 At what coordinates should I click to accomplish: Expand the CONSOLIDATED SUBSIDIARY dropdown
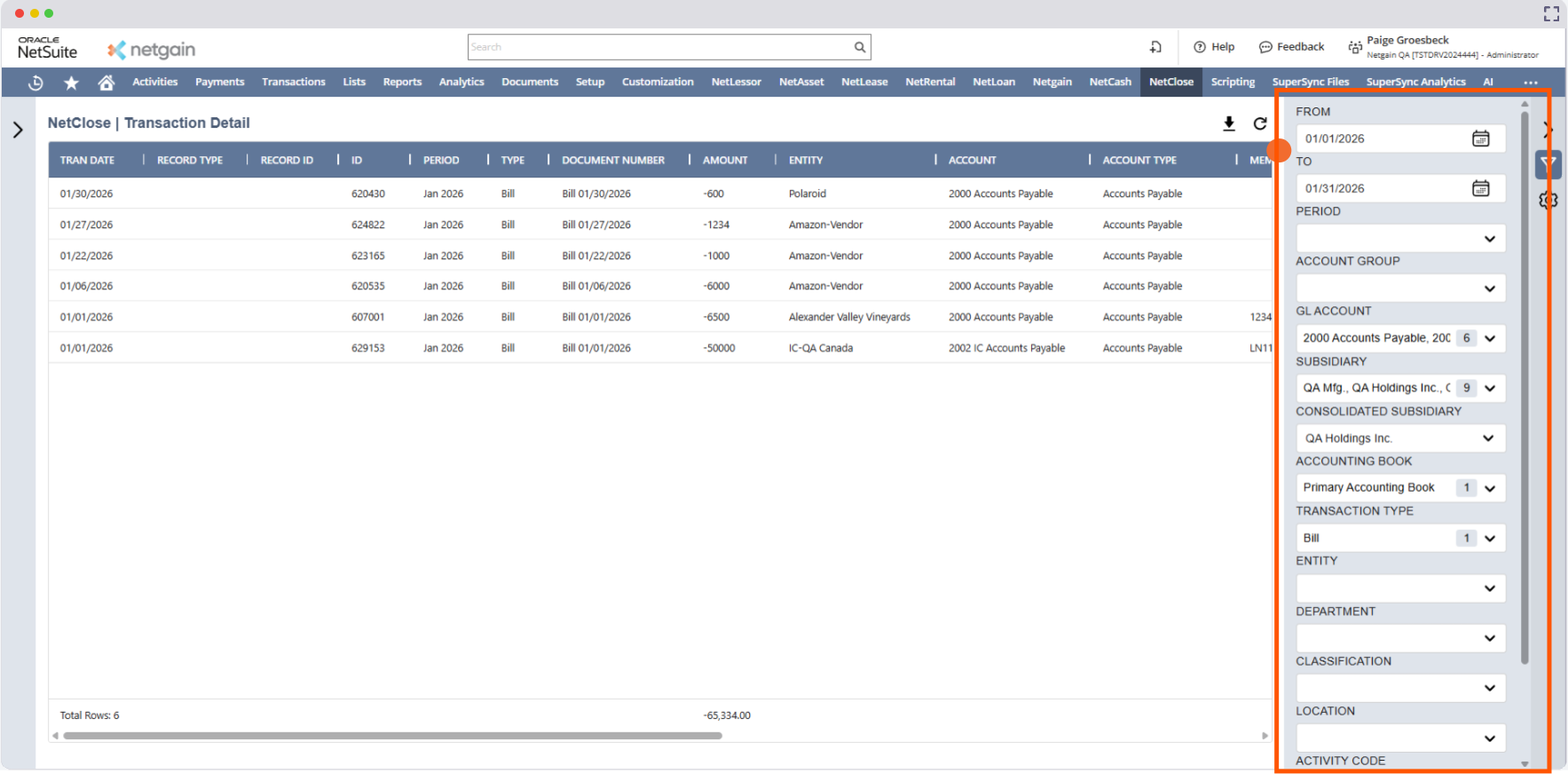(1488, 438)
